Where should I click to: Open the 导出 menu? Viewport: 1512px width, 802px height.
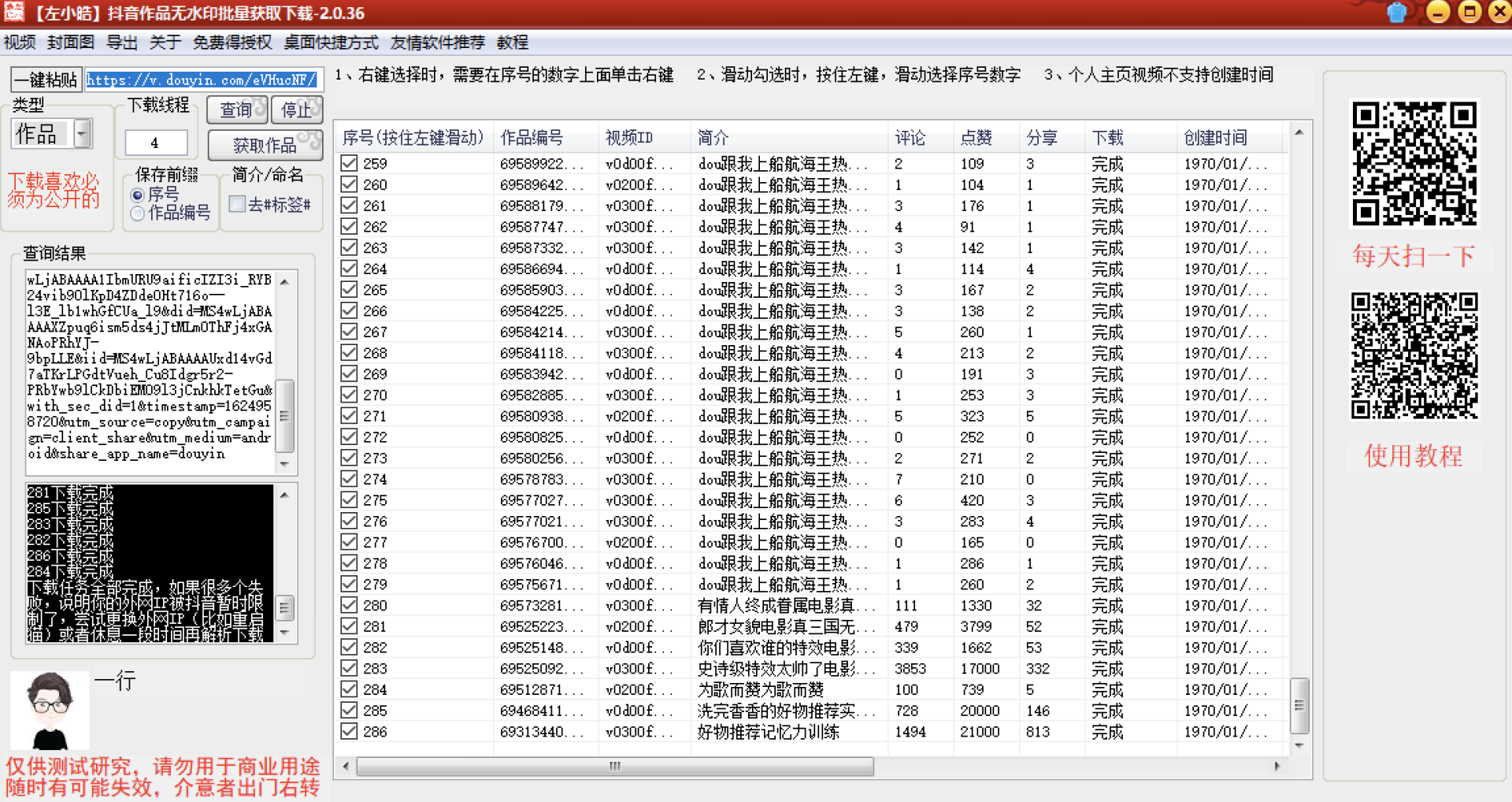pyautogui.click(x=122, y=43)
